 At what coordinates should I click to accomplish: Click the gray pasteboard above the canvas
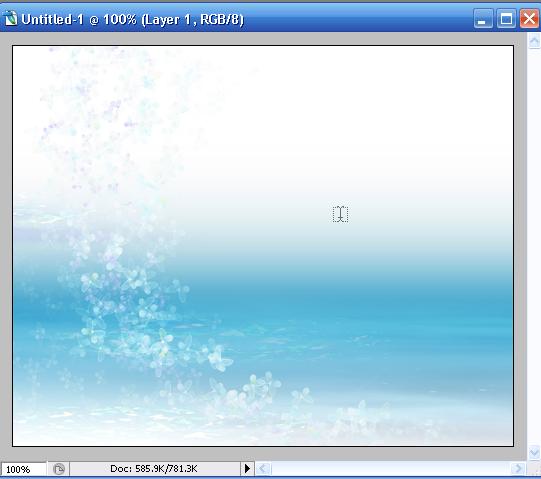263,39
